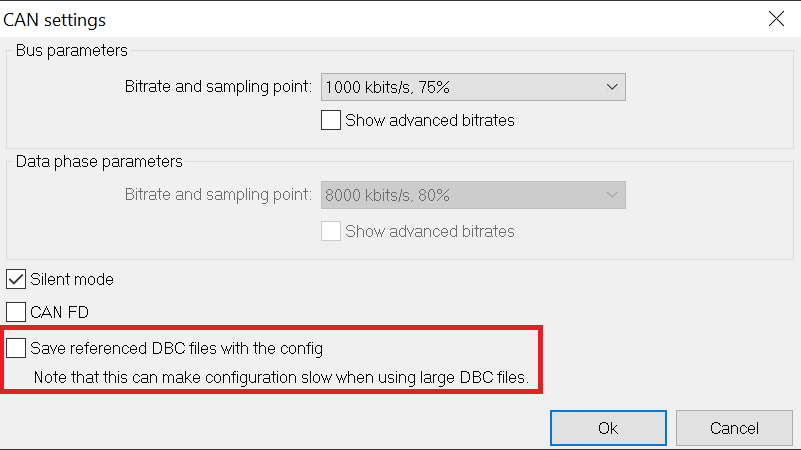Click the arrow on the 1000 kbits/s combo box

[613, 88]
